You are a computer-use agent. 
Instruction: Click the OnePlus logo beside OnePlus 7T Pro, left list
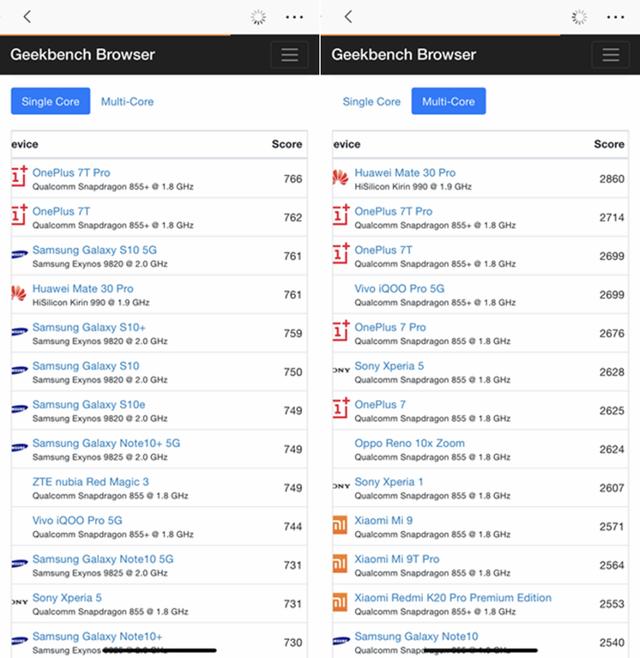(19, 177)
